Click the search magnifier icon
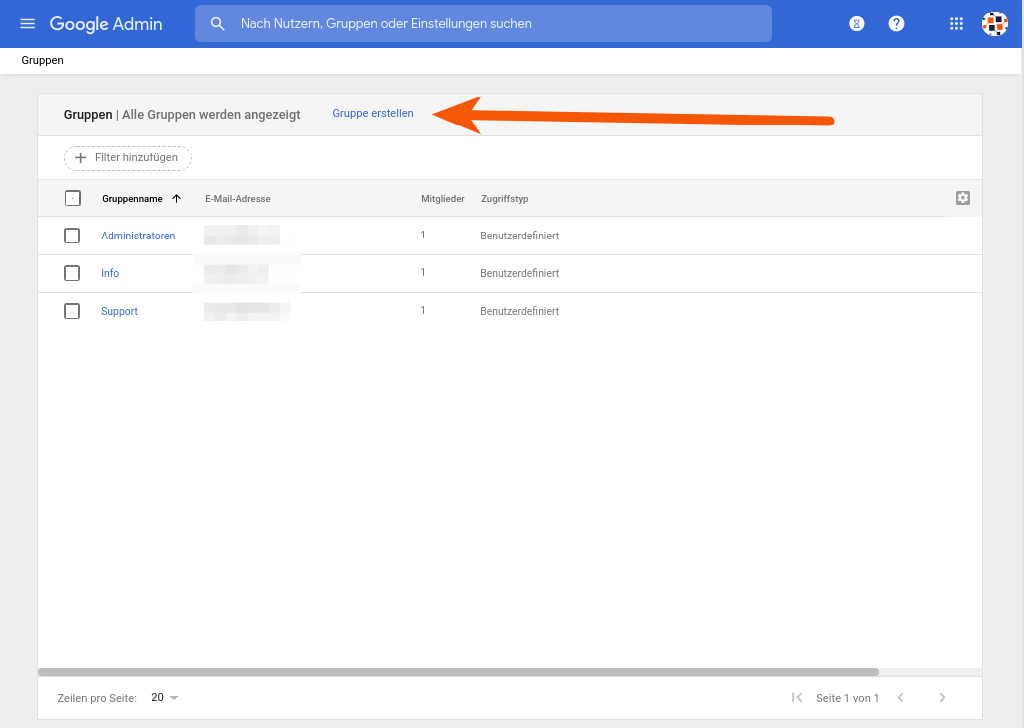 point(217,23)
